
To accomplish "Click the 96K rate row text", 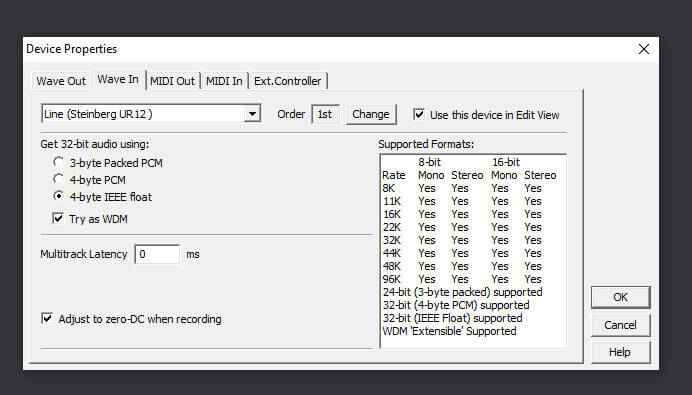I will tap(462, 279).
